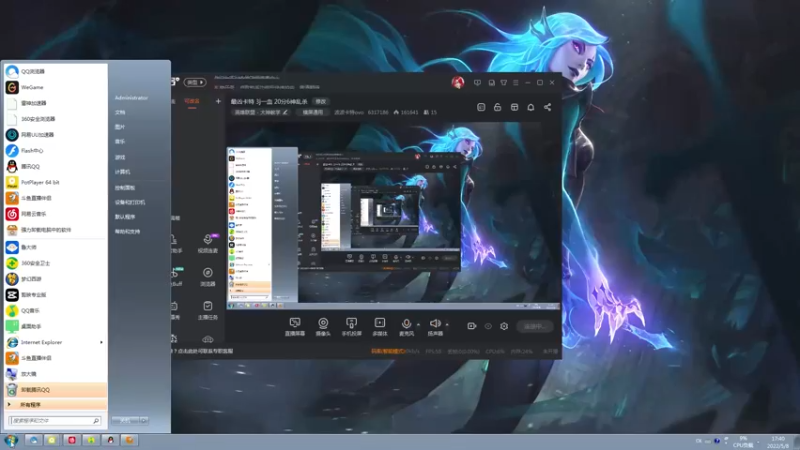Open Browser (浏览器) tool in sidebar
This screenshot has height=450, width=800.
click(x=208, y=277)
